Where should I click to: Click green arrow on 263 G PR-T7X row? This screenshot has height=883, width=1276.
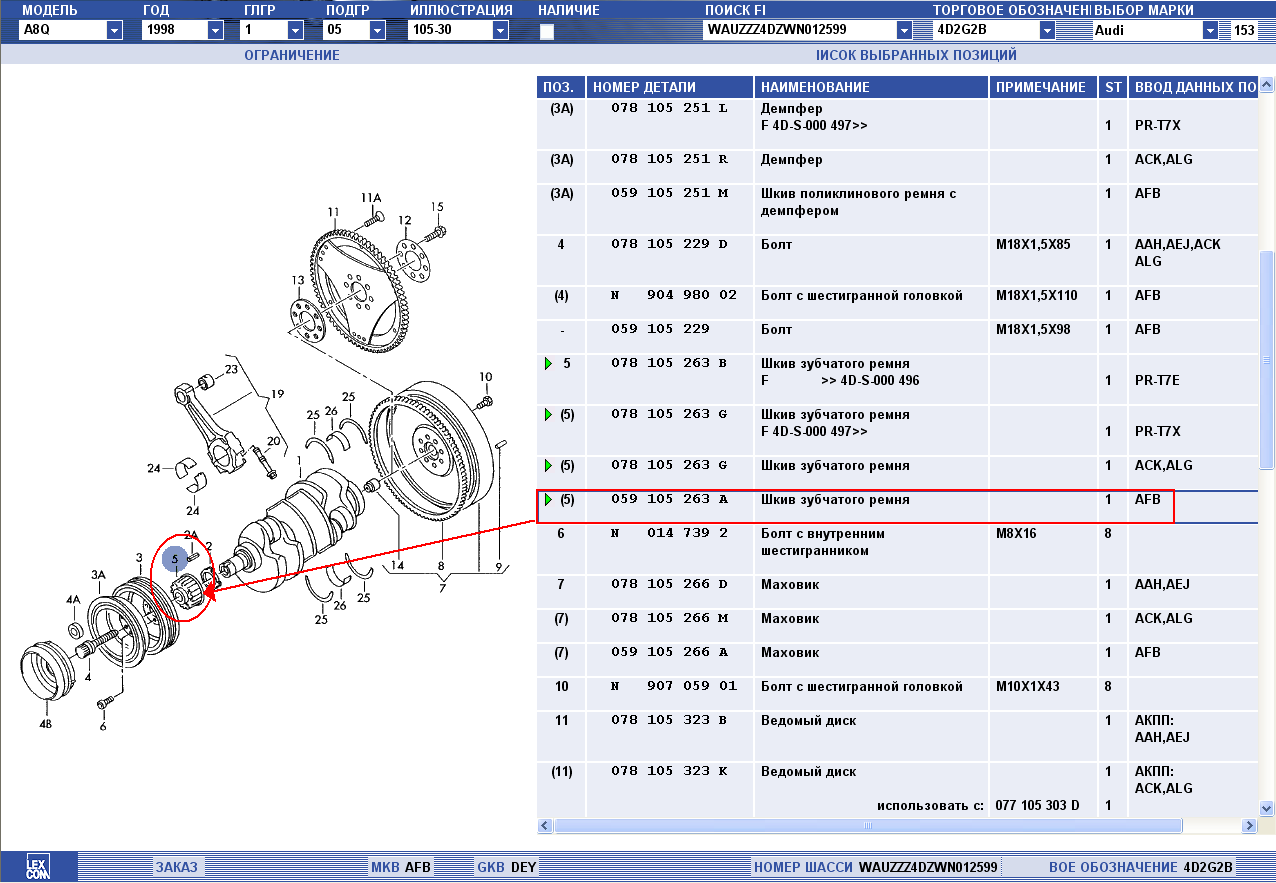pos(548,414)
